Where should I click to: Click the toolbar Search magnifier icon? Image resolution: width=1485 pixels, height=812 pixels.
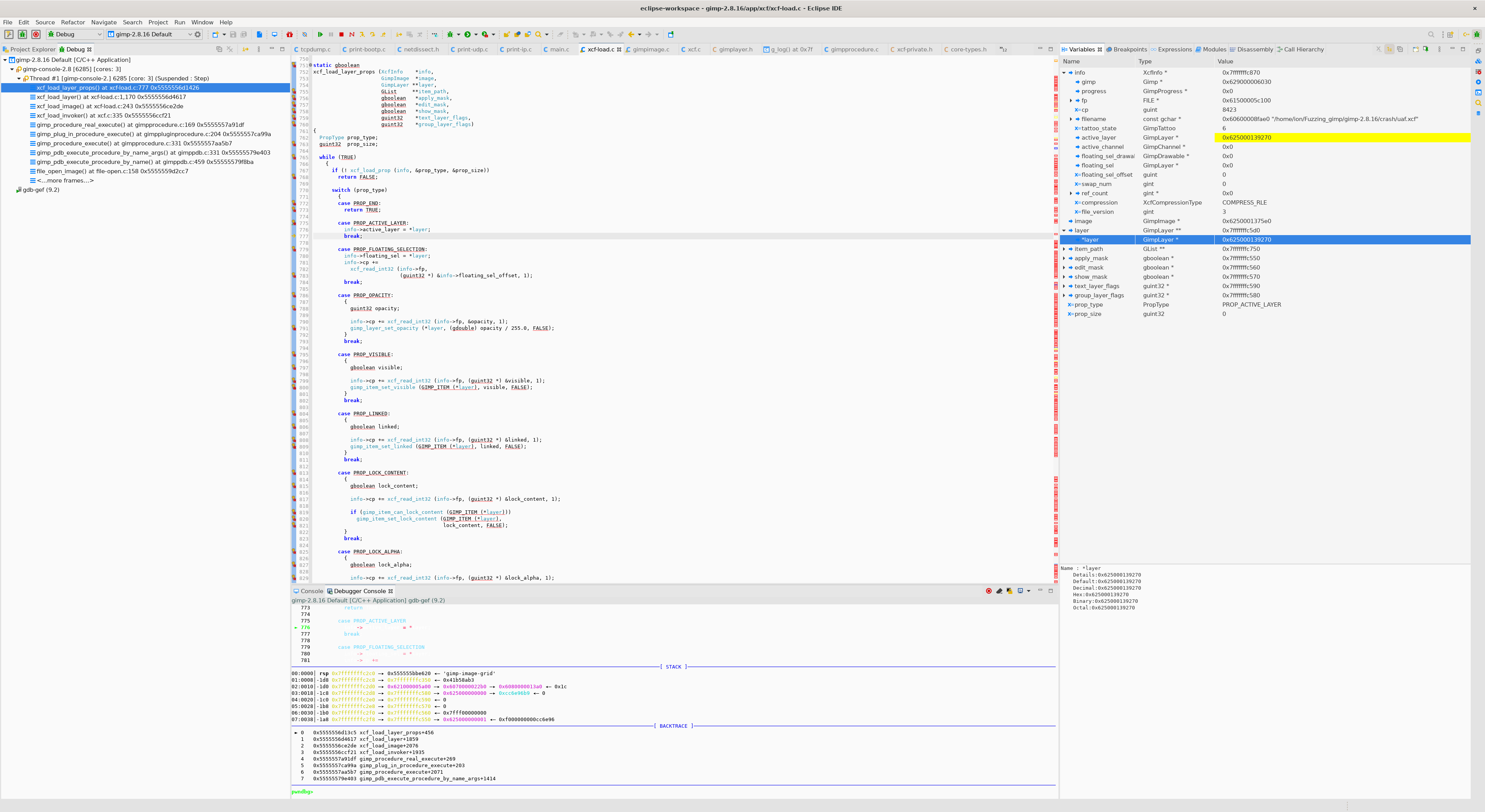[x=538, y=34]
